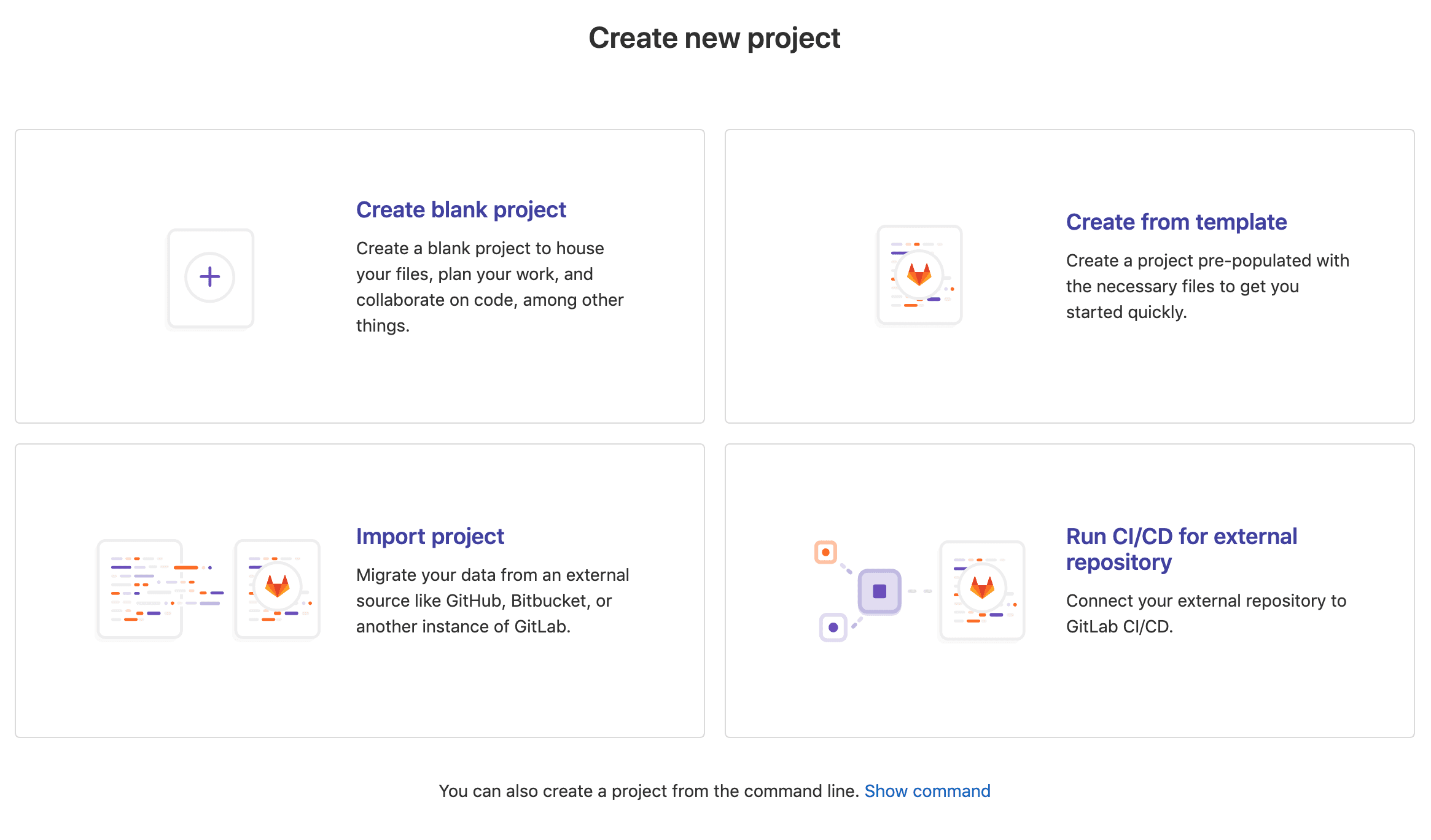Screen dimensions: 1431x840
Task: Show command line instructions via Show command
Action: point(927,791)
